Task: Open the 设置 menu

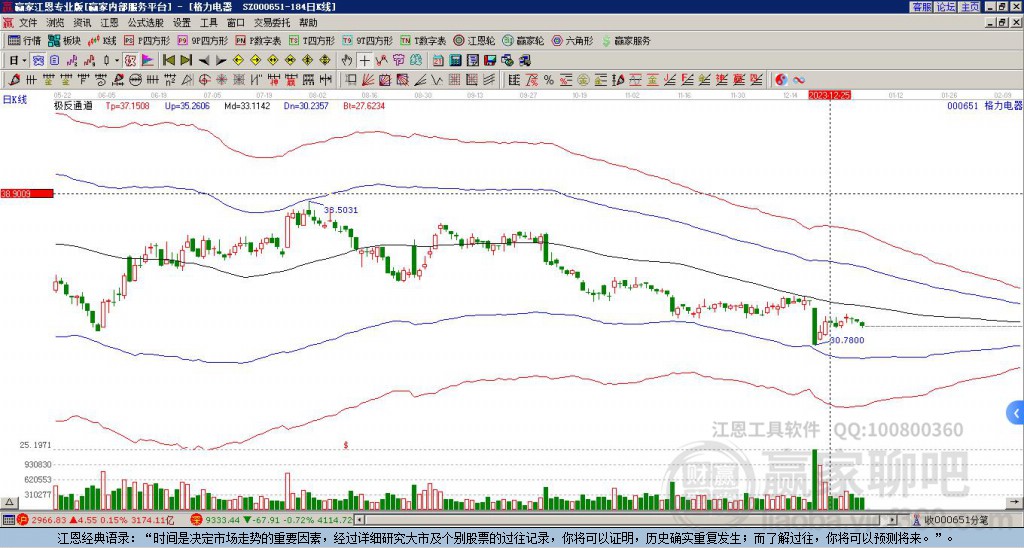Action: pos(182,23)
